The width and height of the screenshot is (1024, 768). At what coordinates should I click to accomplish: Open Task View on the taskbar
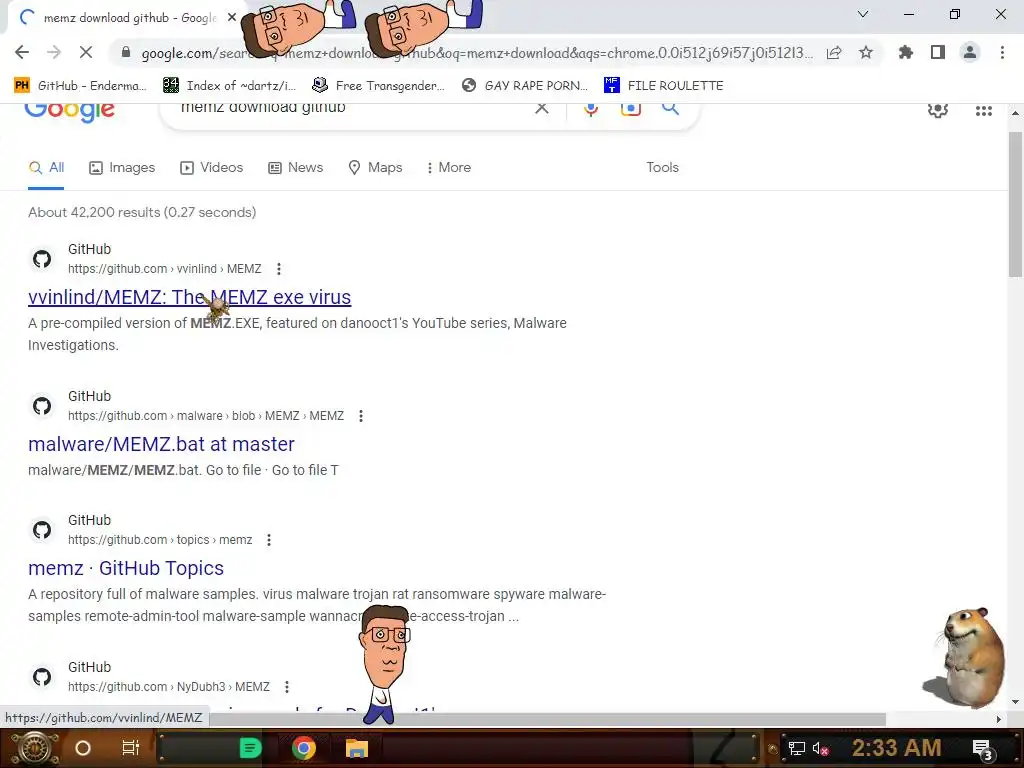131,748
